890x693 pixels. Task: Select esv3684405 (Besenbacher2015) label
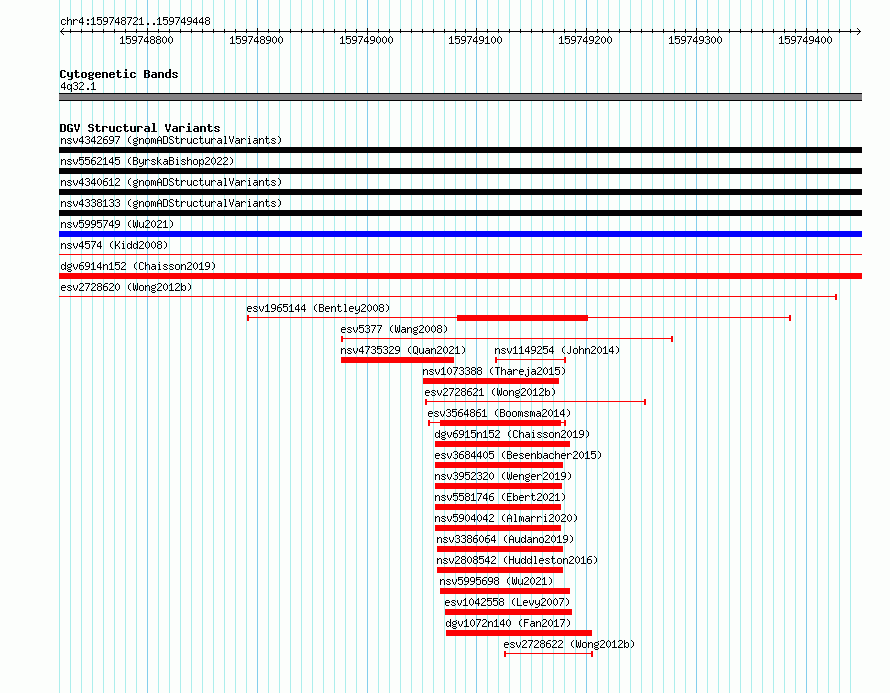(x=518, y=455)
